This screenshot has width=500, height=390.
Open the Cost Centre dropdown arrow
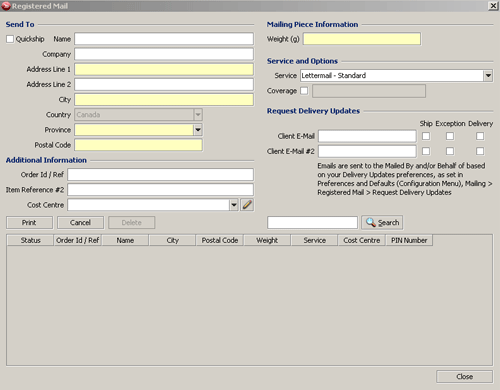point(234,205)
